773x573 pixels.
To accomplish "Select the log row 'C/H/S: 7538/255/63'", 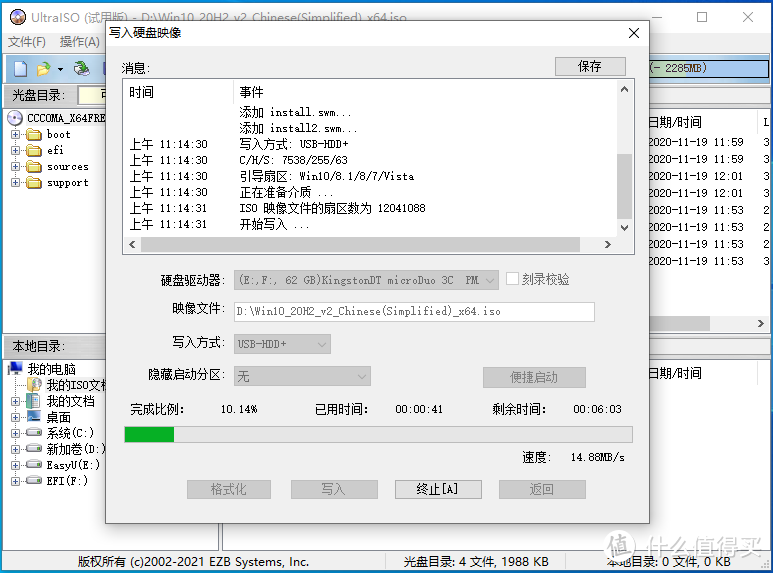I will 370,160.
